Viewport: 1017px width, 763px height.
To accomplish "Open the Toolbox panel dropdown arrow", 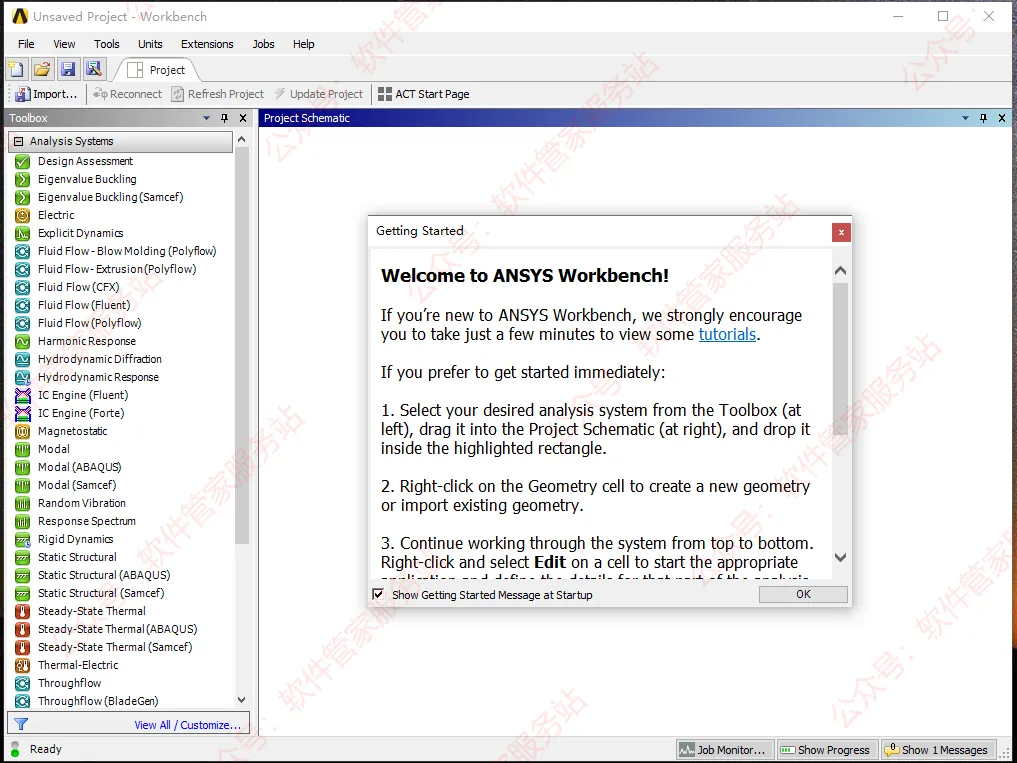I will 206,118.
